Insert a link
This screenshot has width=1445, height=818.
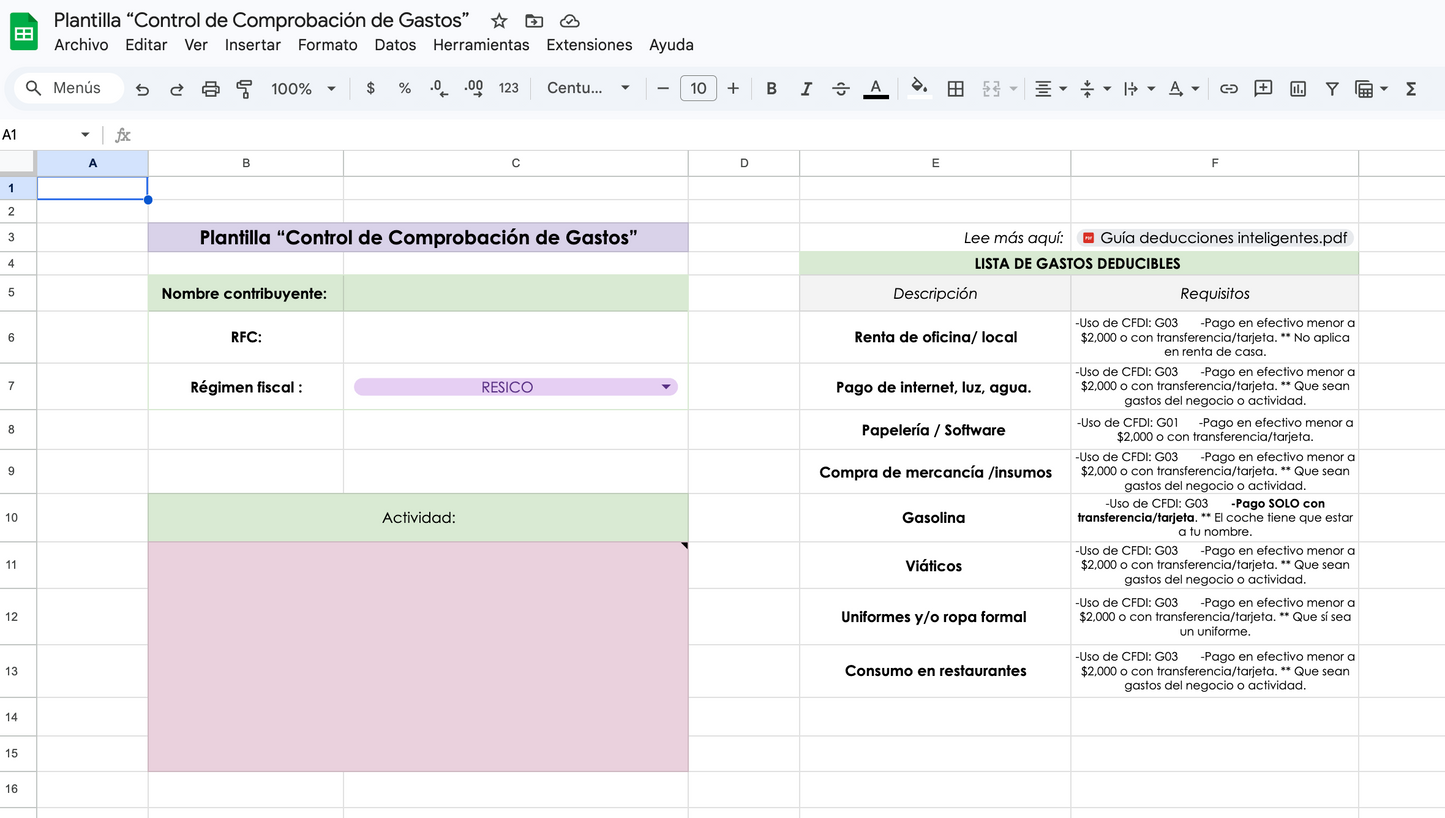[x=1229, y=88]
